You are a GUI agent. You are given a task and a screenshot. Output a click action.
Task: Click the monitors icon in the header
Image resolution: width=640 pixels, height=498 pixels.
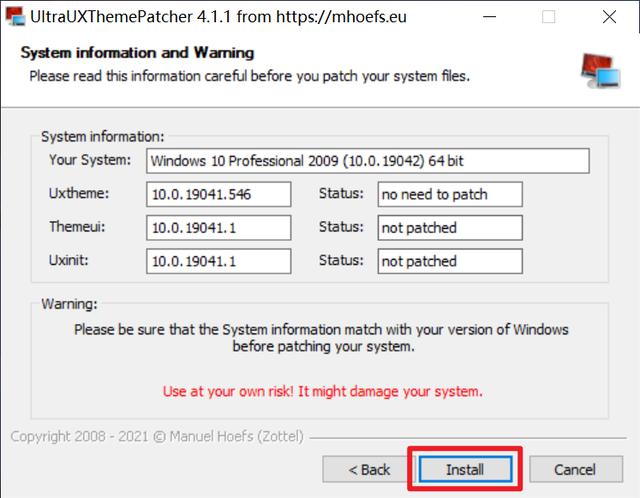pos(602,67)
